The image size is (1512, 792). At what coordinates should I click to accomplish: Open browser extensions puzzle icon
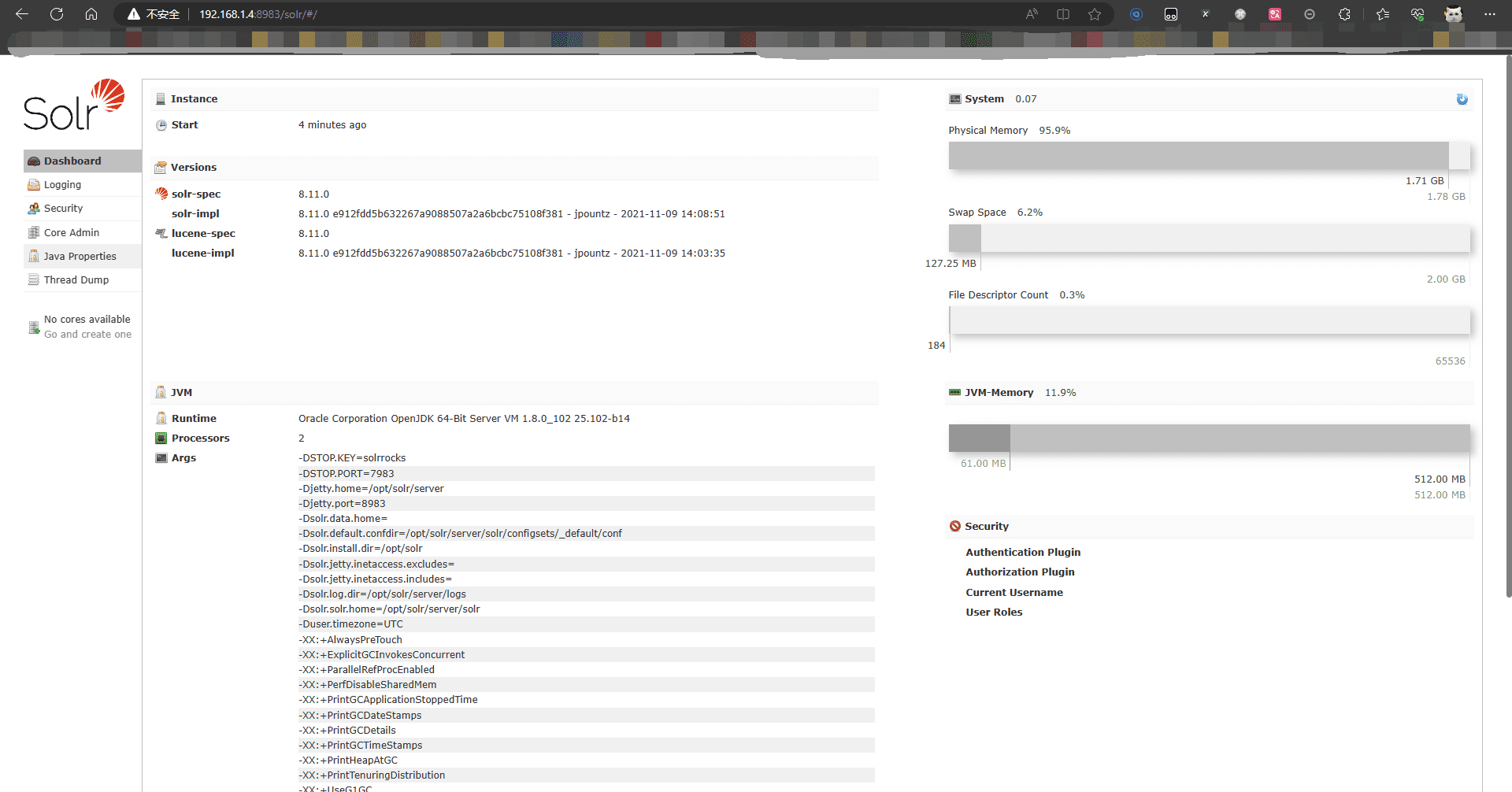click(x=1344, y=14)
